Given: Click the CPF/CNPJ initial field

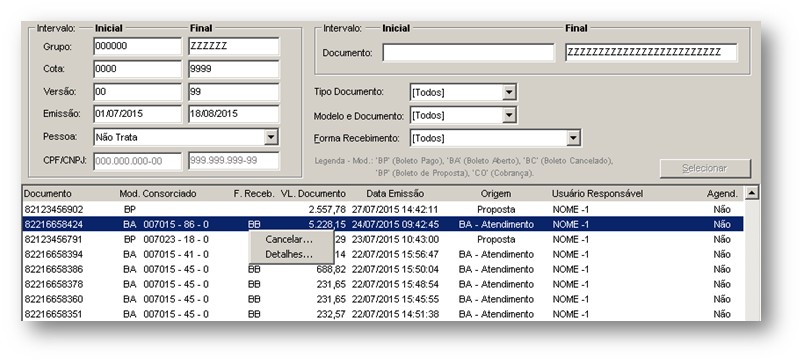Looking at the screenshot, I should click(x=137, y=161).
